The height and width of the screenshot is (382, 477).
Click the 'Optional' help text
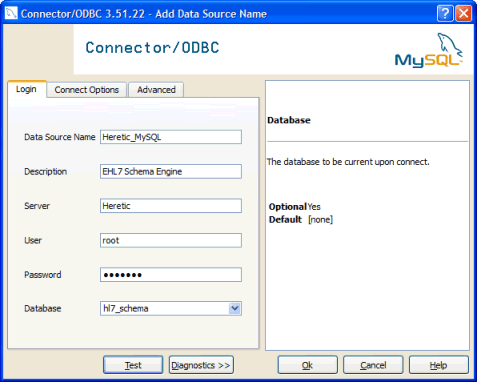288,207
